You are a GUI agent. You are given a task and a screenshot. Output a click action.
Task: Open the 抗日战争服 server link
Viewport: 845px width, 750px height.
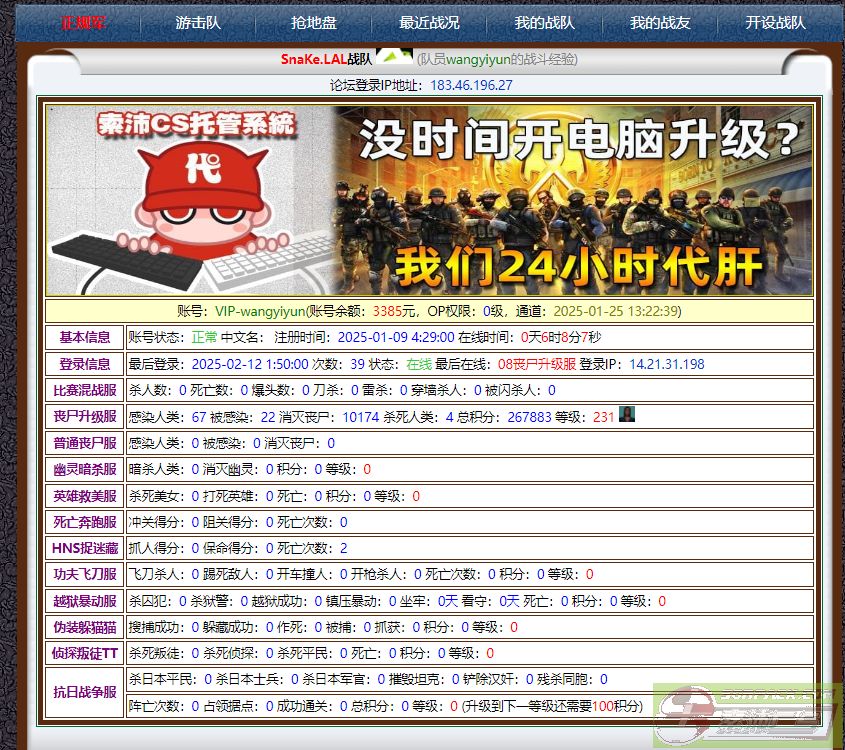click(x=85, y=692)
